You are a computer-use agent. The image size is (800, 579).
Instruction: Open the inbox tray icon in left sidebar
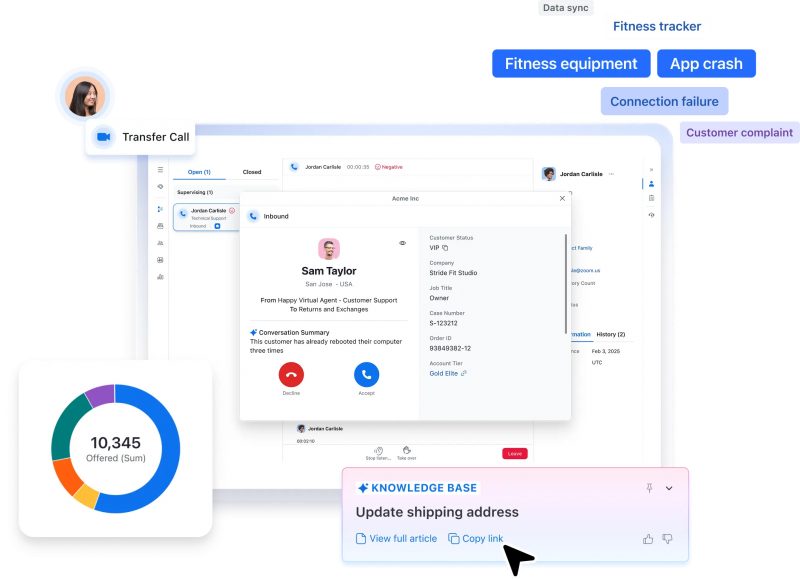(x=160, y=226)
